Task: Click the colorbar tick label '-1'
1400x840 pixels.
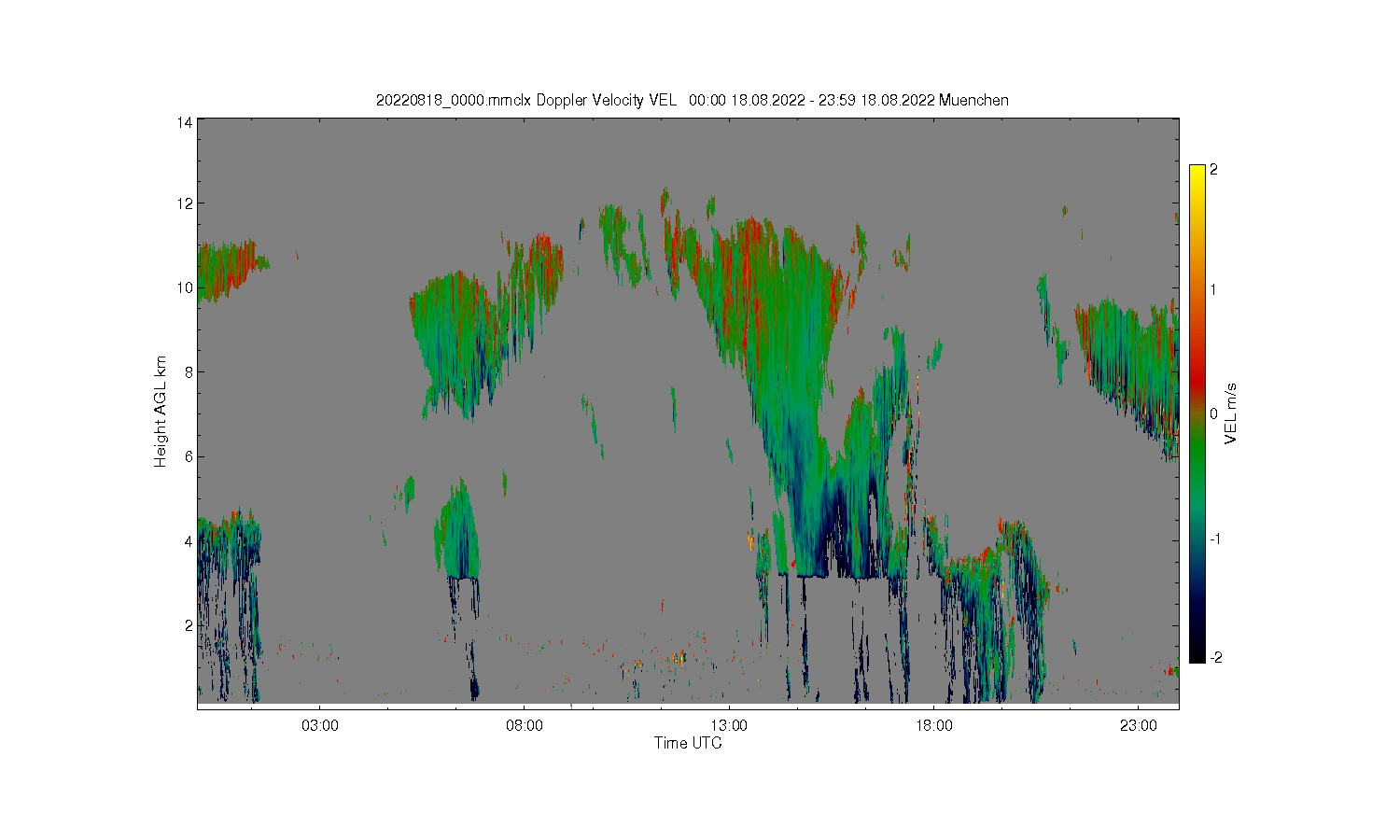Action: pyautogui.click(x=1215, y=539)
